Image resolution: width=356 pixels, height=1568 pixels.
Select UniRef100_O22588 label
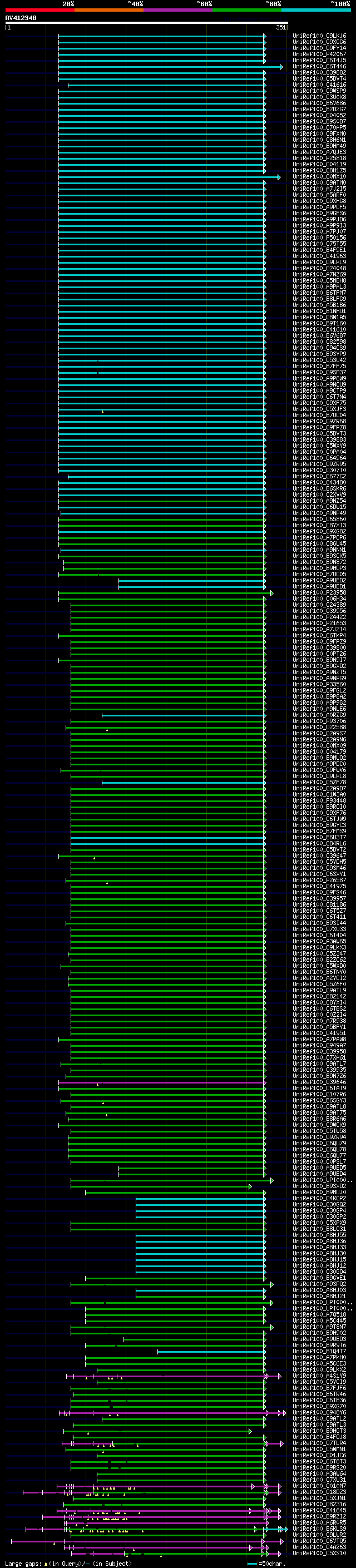click(319, 728)
